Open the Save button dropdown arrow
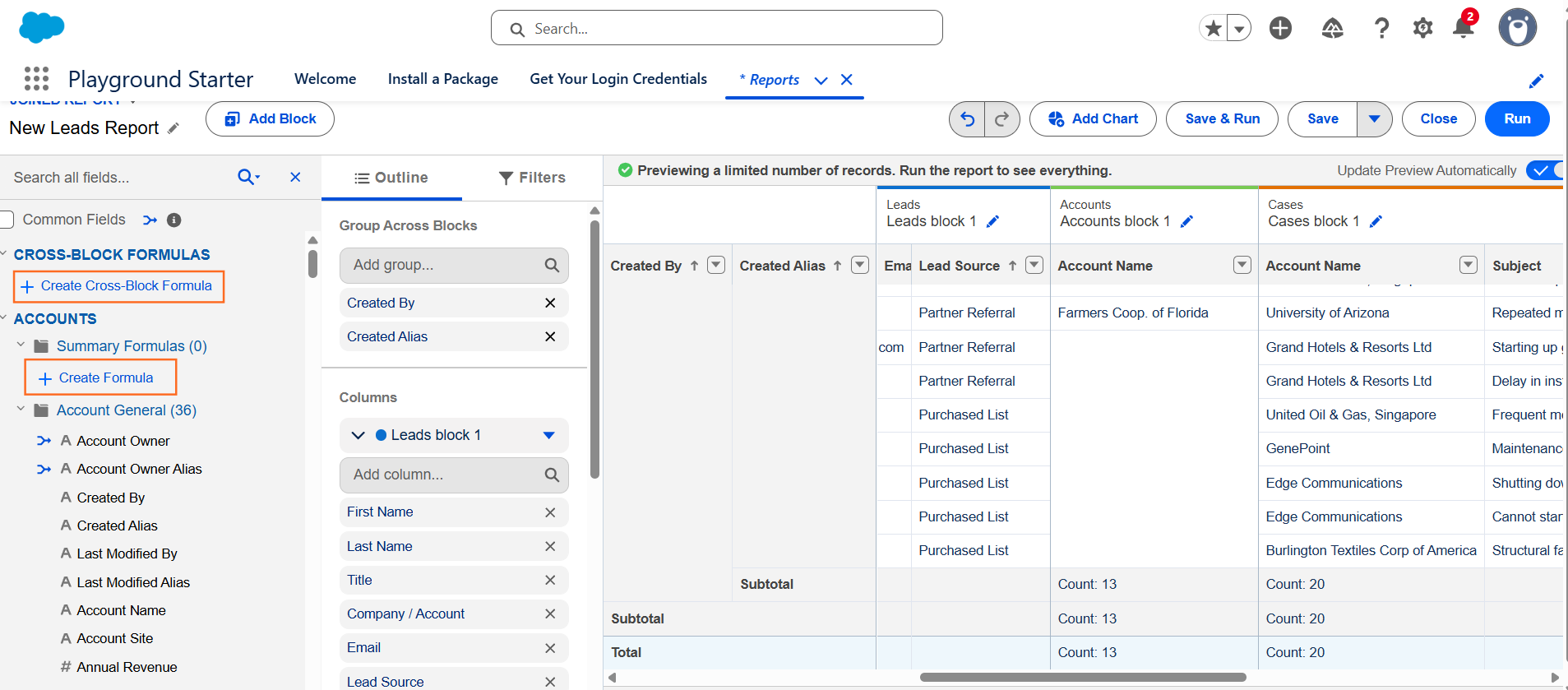The image size is (1568, 690). 1374,119
